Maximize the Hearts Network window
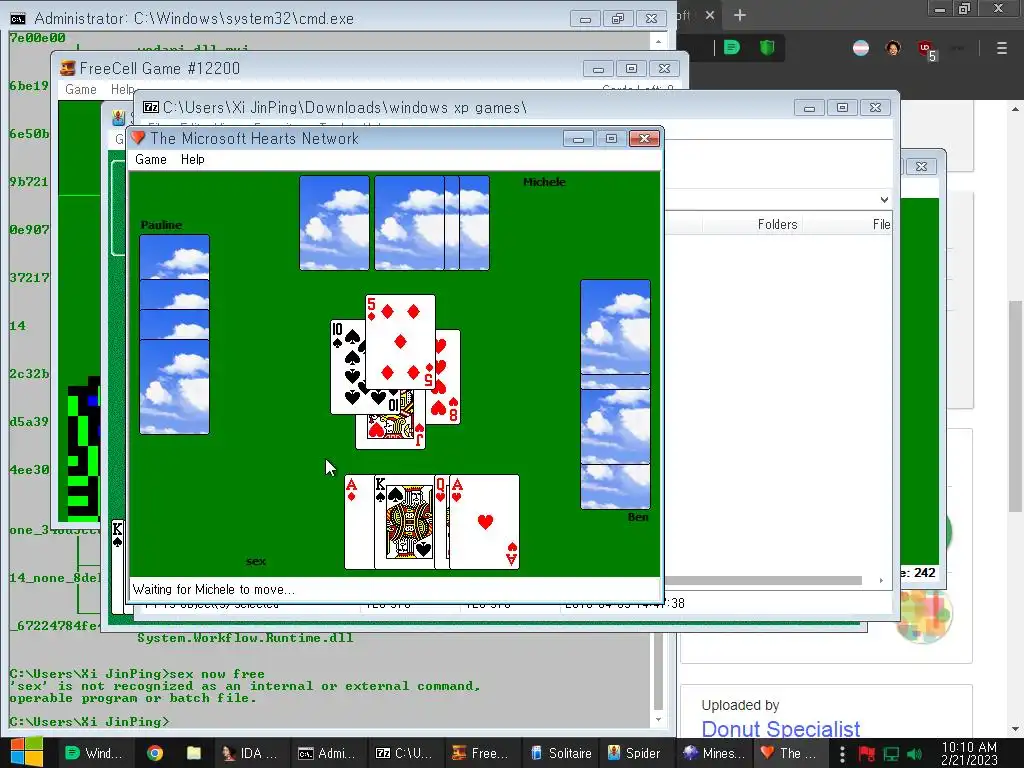 point(611,138)
